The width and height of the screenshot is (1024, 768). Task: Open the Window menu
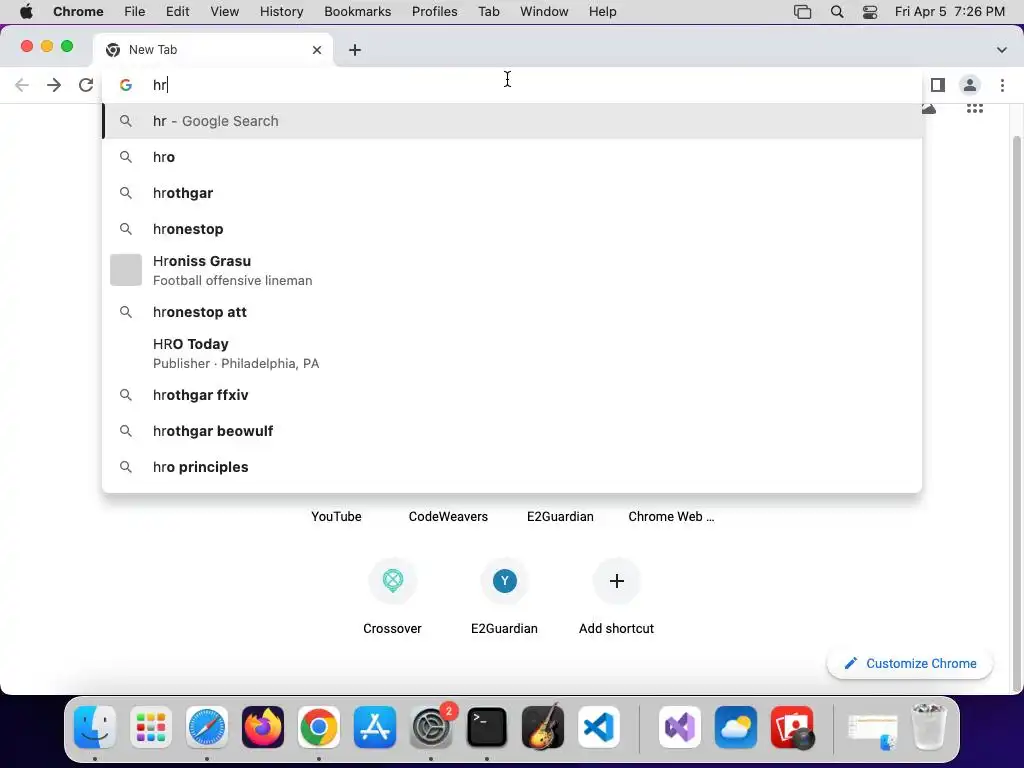point(544,12)
